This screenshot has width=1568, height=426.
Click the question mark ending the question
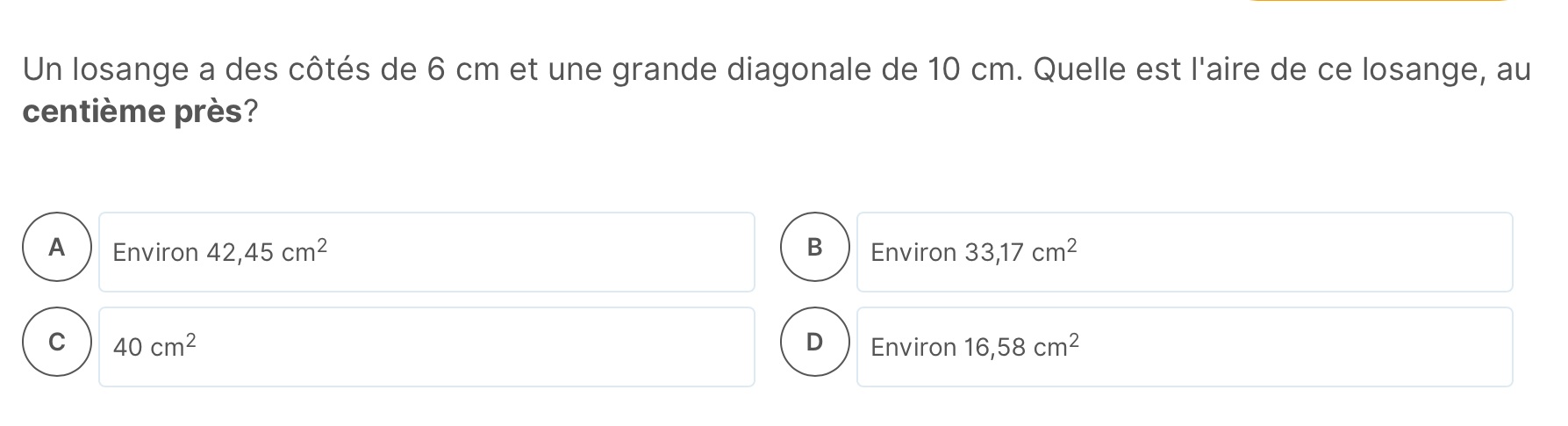pos(250,112)
